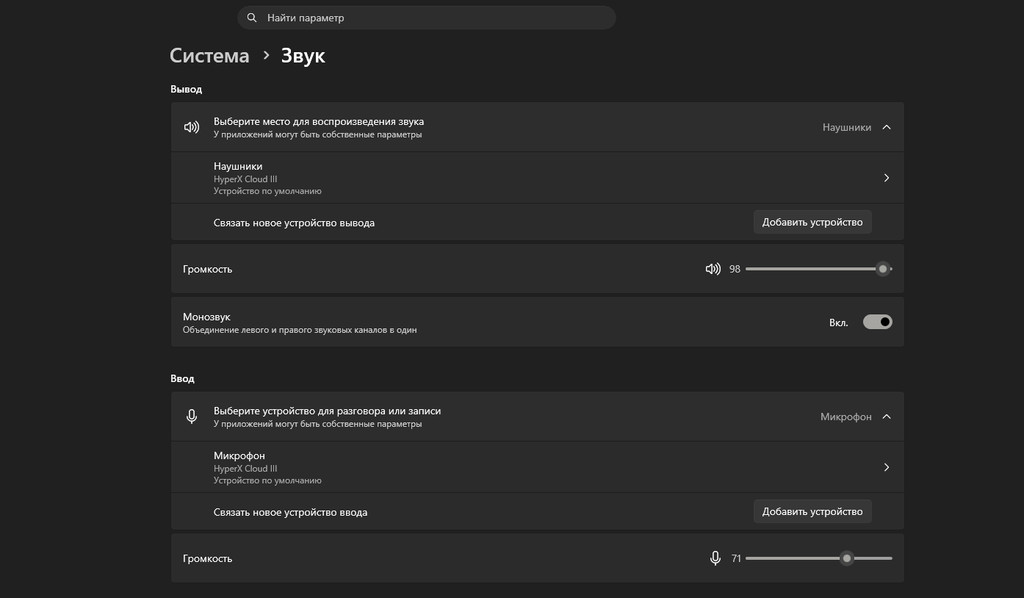Click the microphone volume value 71
Viewport: 1024px width, 598px height.
point(736,558)
